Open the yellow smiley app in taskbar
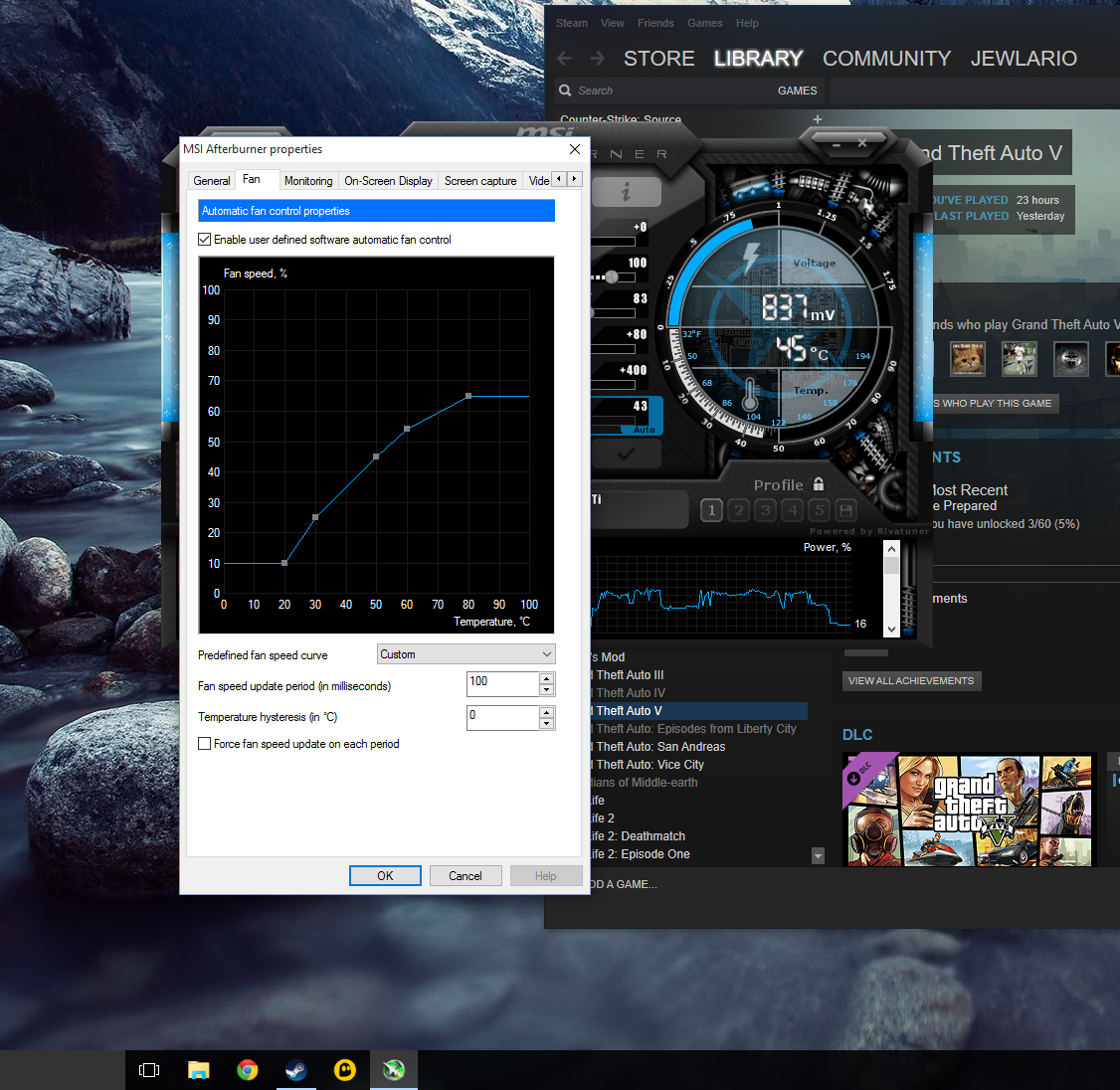 (x=345, y=1069)
